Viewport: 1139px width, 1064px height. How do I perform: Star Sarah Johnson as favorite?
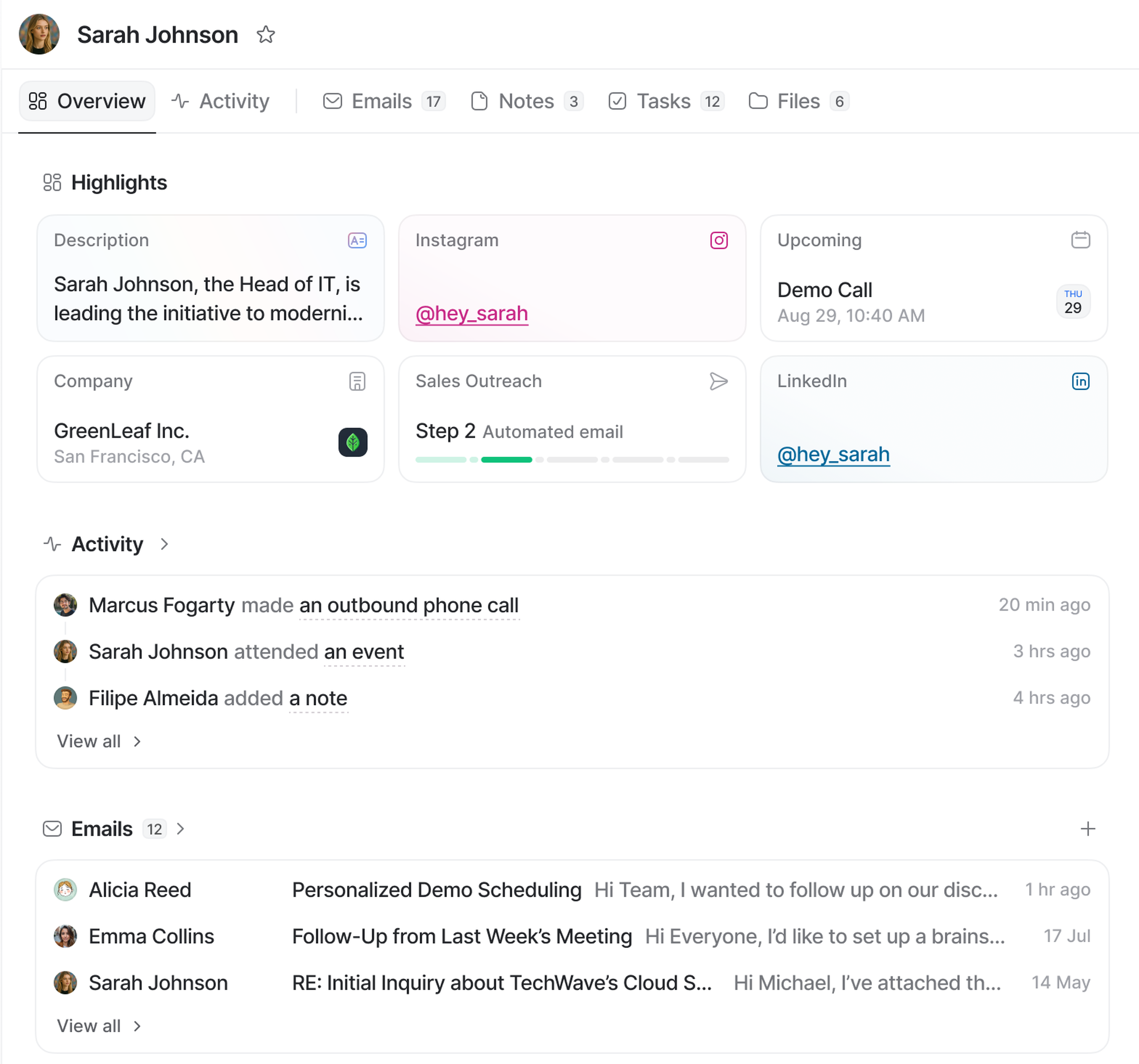(x=265, y=35)
